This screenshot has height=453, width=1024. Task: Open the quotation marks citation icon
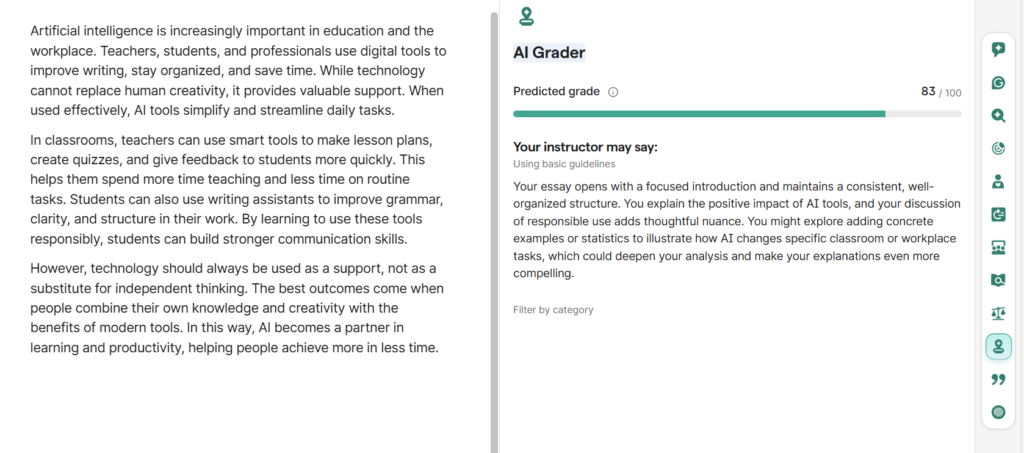pos(997,379)
